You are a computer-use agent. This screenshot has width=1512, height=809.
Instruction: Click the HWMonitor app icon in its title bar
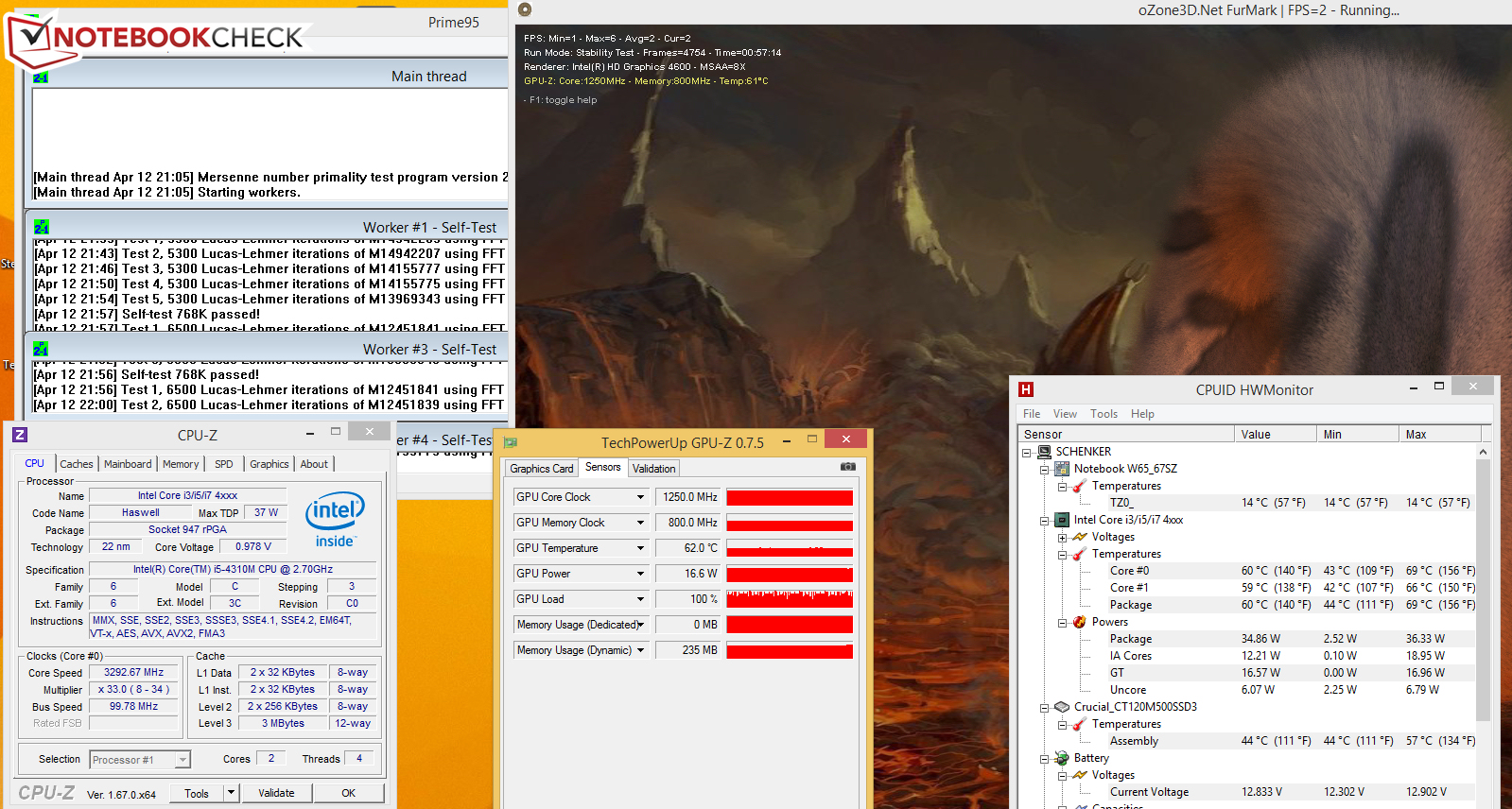tap(1026, 389)
